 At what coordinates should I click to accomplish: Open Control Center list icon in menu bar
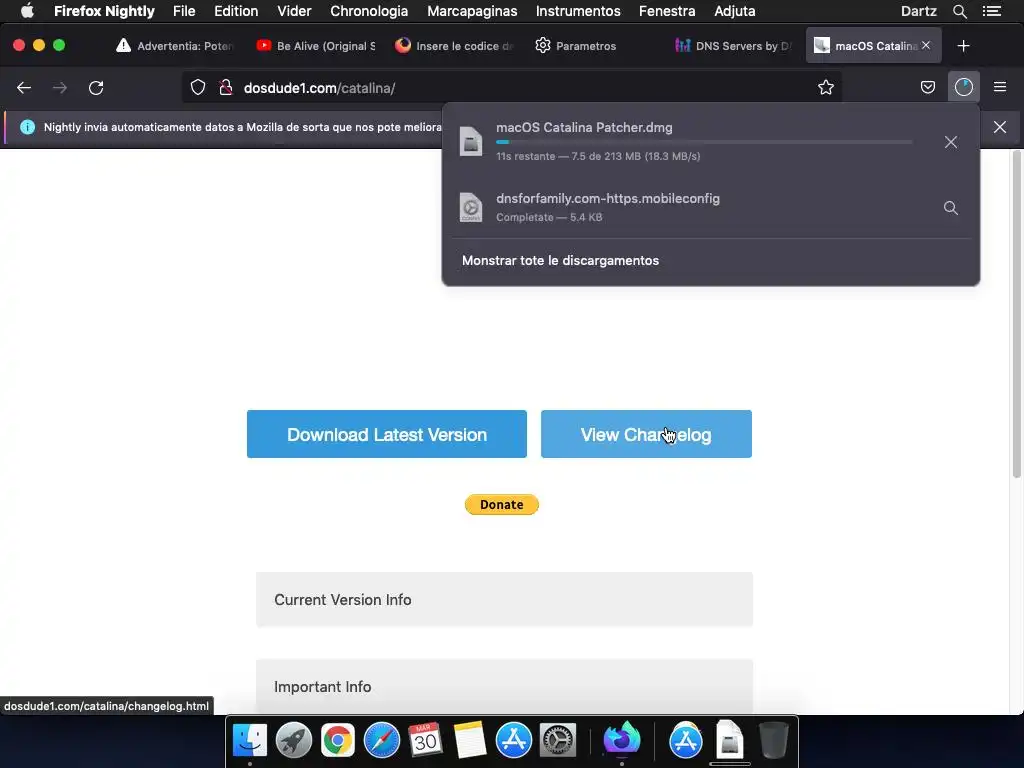click(991, 11)
